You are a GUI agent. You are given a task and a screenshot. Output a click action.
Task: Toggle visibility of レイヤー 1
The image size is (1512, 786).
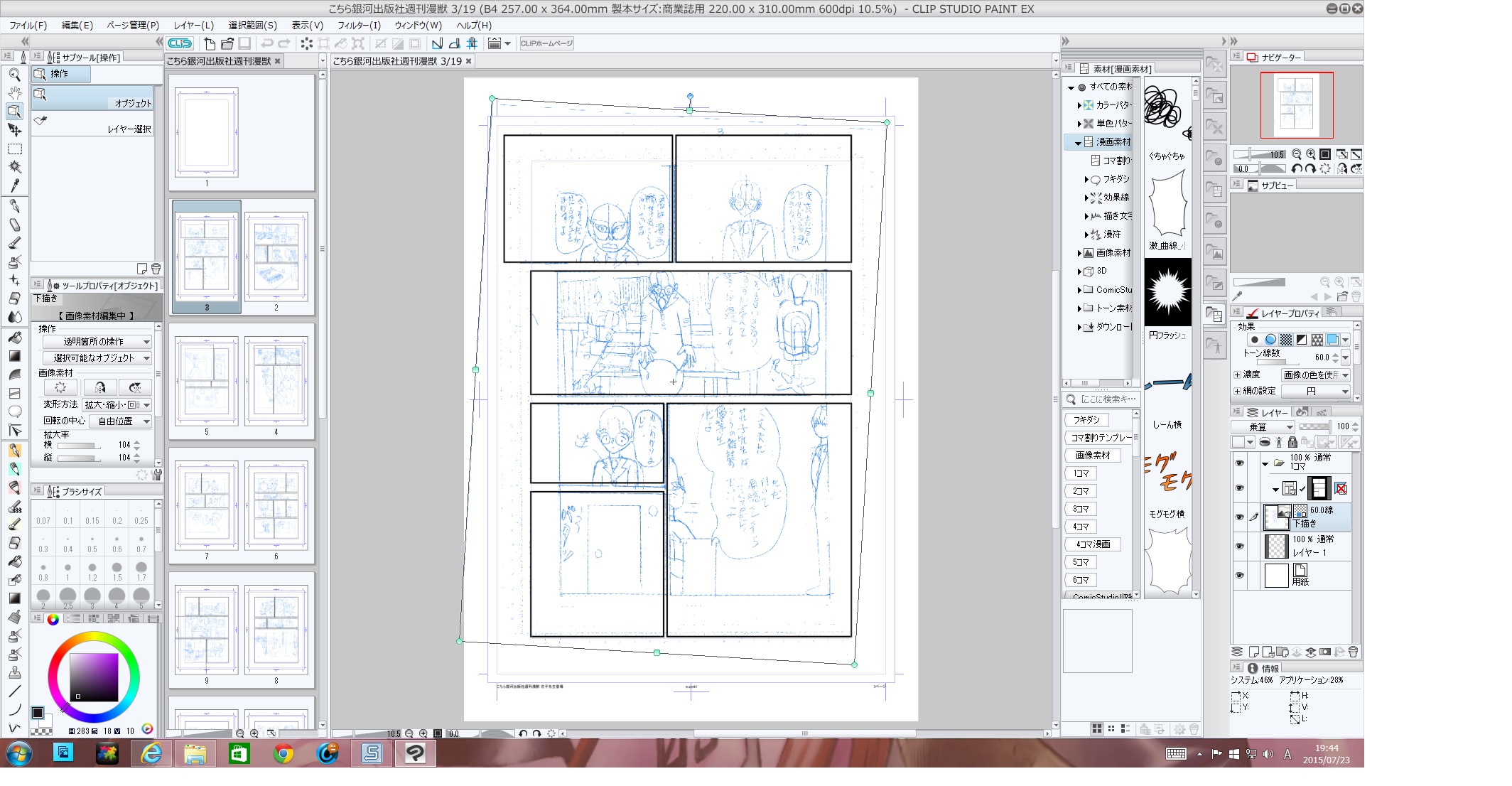1240,546
